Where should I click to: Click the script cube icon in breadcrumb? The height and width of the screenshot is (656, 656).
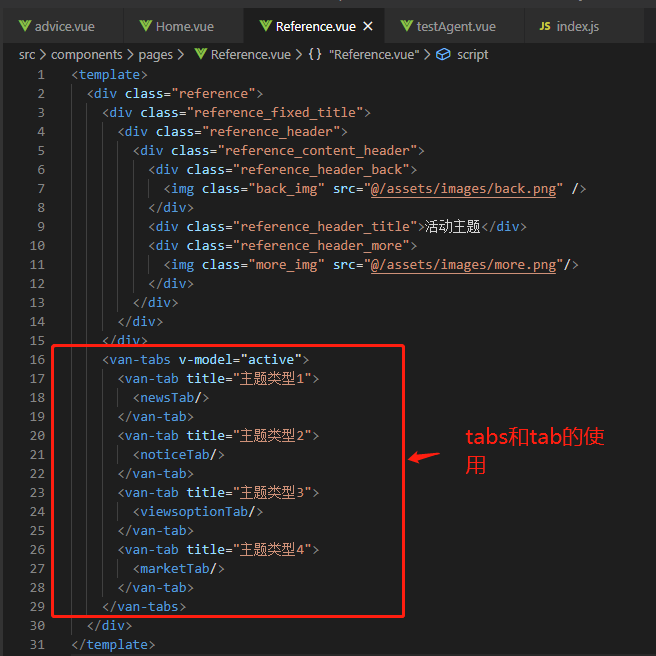click(443, 54)
